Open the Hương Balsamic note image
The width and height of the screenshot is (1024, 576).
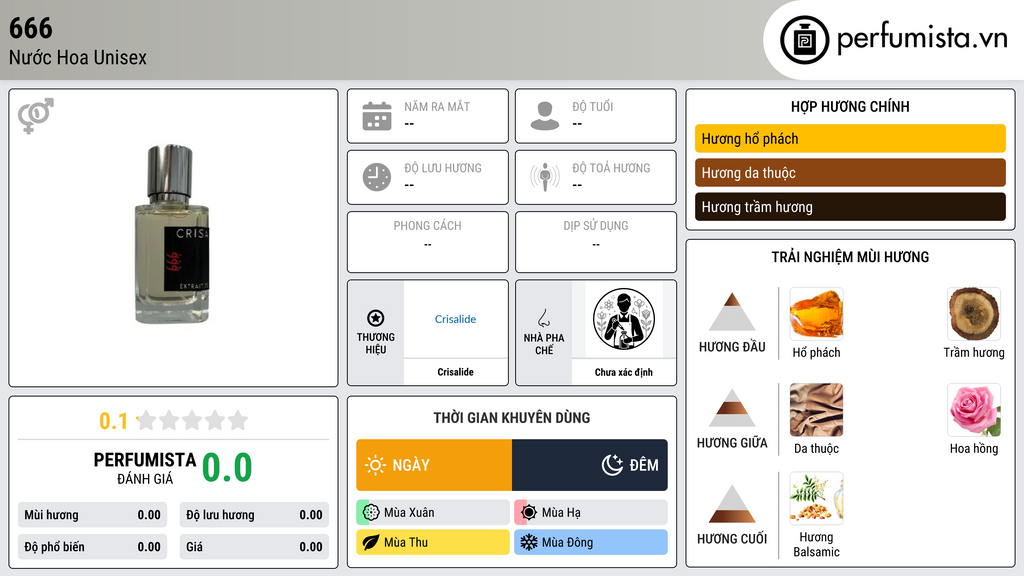(x=816, y=498)
